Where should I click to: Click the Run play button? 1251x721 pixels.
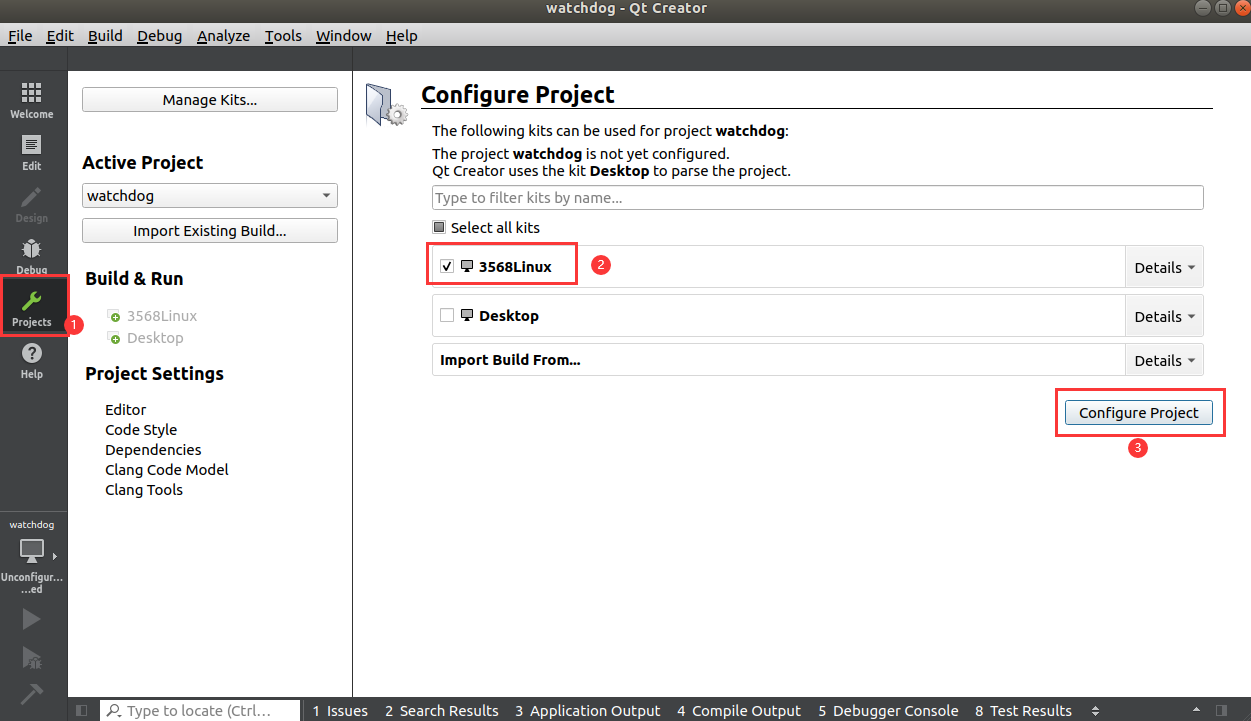[x=32, y=619]
